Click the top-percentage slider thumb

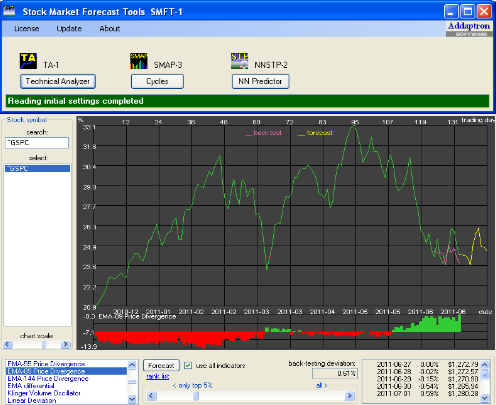pyautogui.click(x=196, y=396)
